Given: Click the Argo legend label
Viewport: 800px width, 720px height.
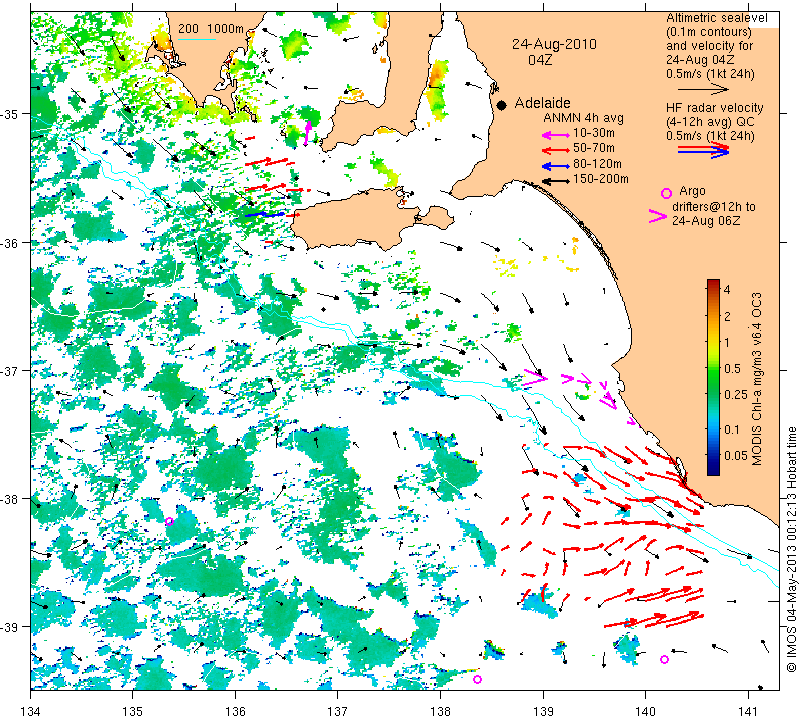Looking at the screenshot, I should pos(692,191).
